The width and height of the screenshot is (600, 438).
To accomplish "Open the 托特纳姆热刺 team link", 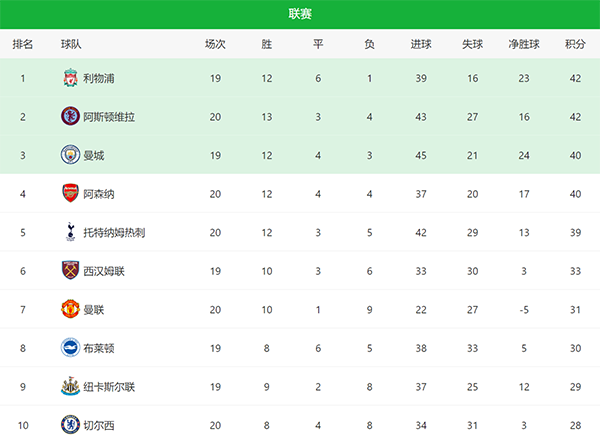I will [115, 232].
